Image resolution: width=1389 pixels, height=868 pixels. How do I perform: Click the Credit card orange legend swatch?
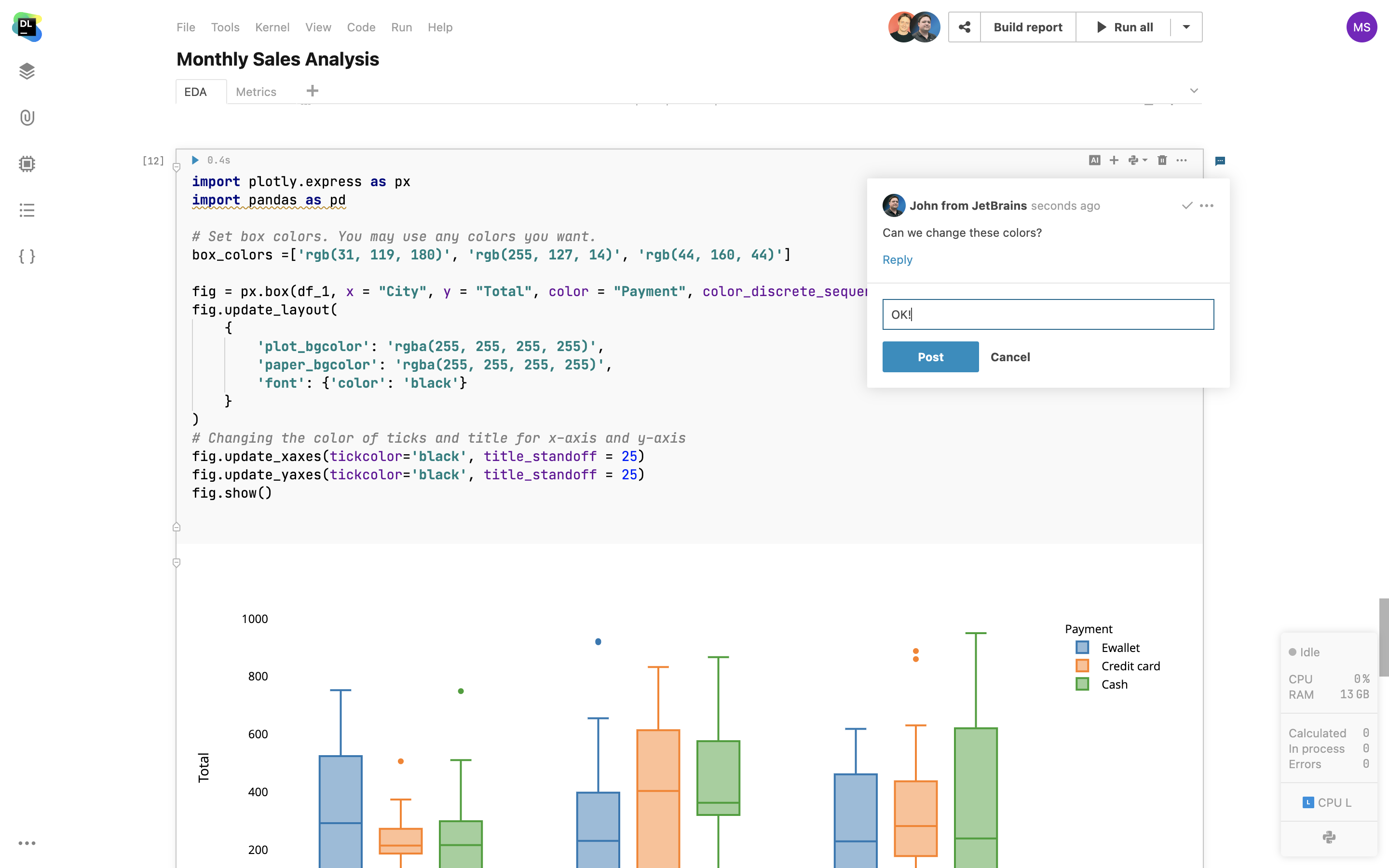(1082, 666)
